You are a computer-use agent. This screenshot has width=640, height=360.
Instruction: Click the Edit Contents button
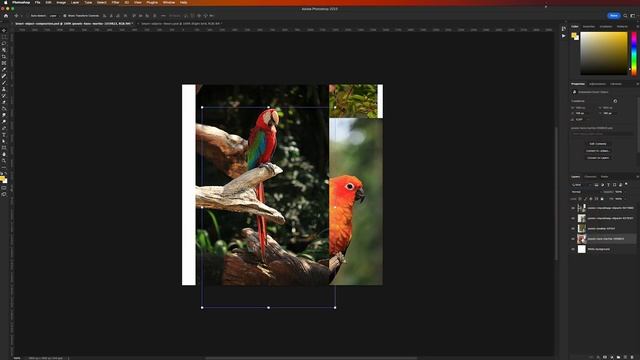598,144
